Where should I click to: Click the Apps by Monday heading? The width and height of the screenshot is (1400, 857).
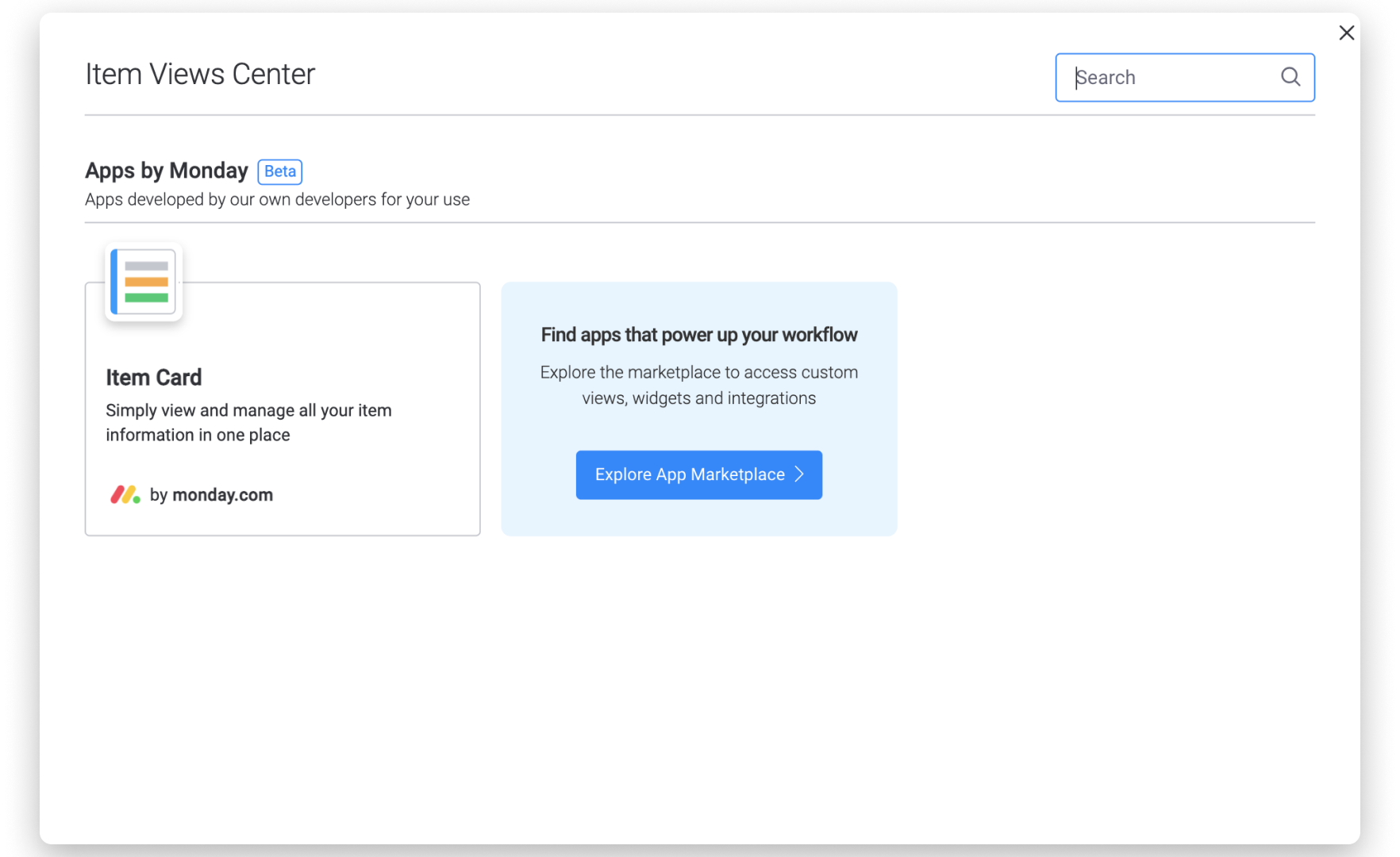click(x=167, y=171)
